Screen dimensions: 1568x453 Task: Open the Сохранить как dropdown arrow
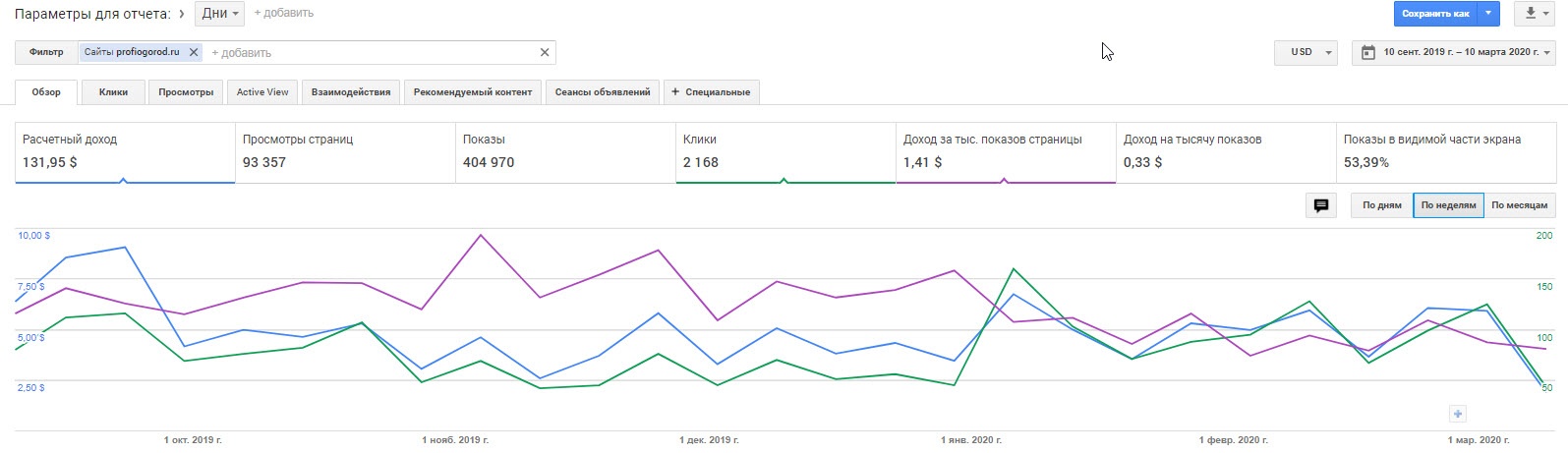[x=1489, y=14]
